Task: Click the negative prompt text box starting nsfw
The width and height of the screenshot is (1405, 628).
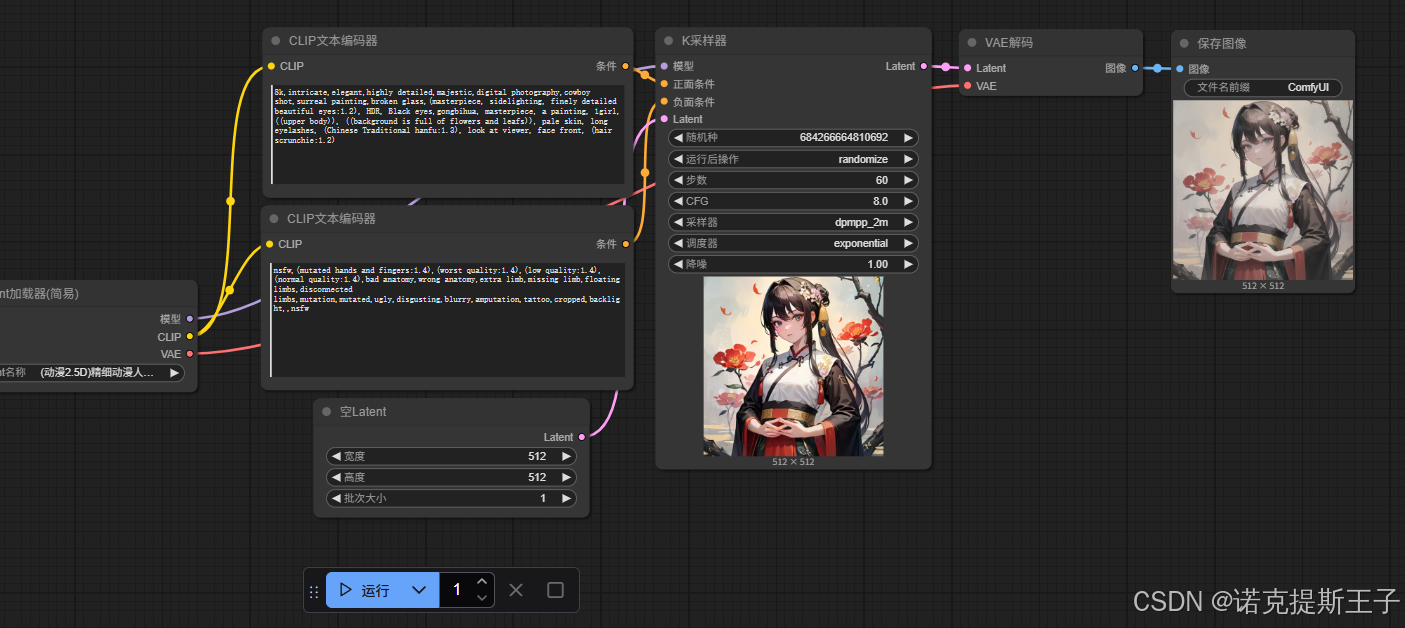Action: [x=448, y=319]
